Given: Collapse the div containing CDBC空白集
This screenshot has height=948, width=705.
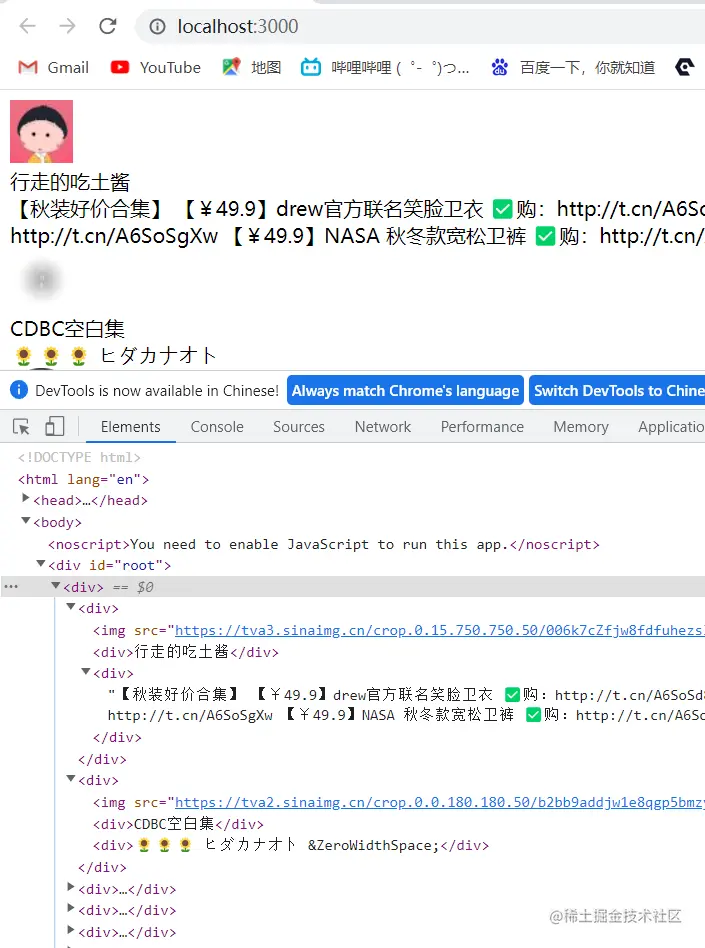Looking at the screenshot, I should pyautogui.click(x=71, y=779).
